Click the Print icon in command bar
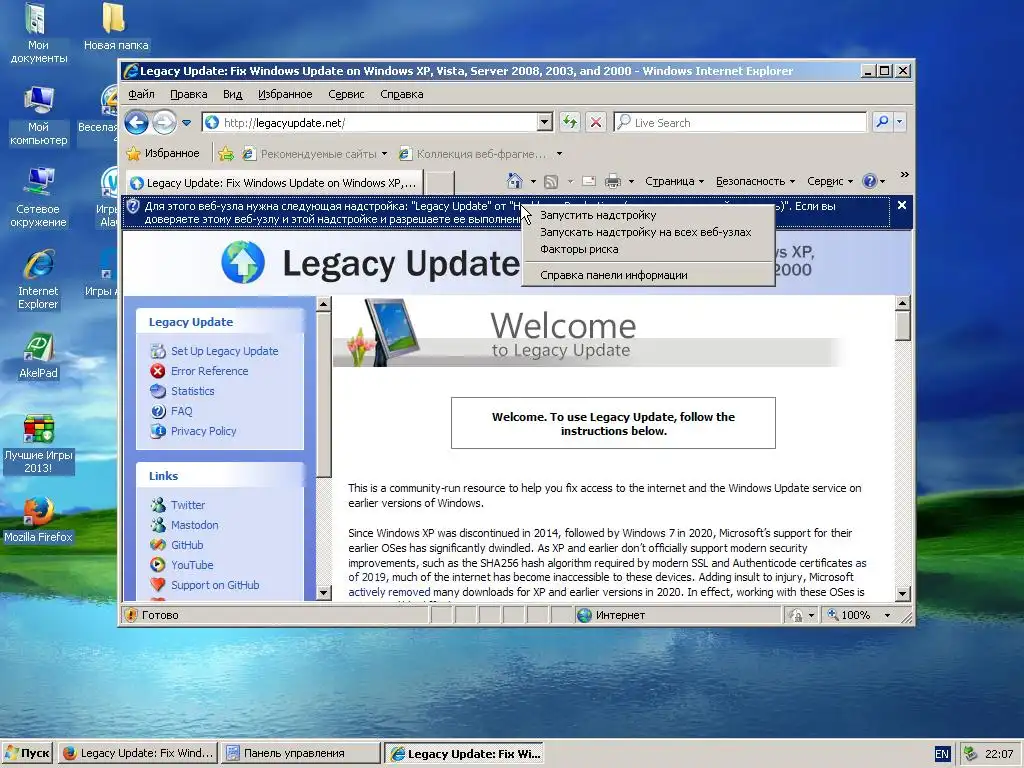Viewport: 1024px width, 768px height. tap(613, 182)
